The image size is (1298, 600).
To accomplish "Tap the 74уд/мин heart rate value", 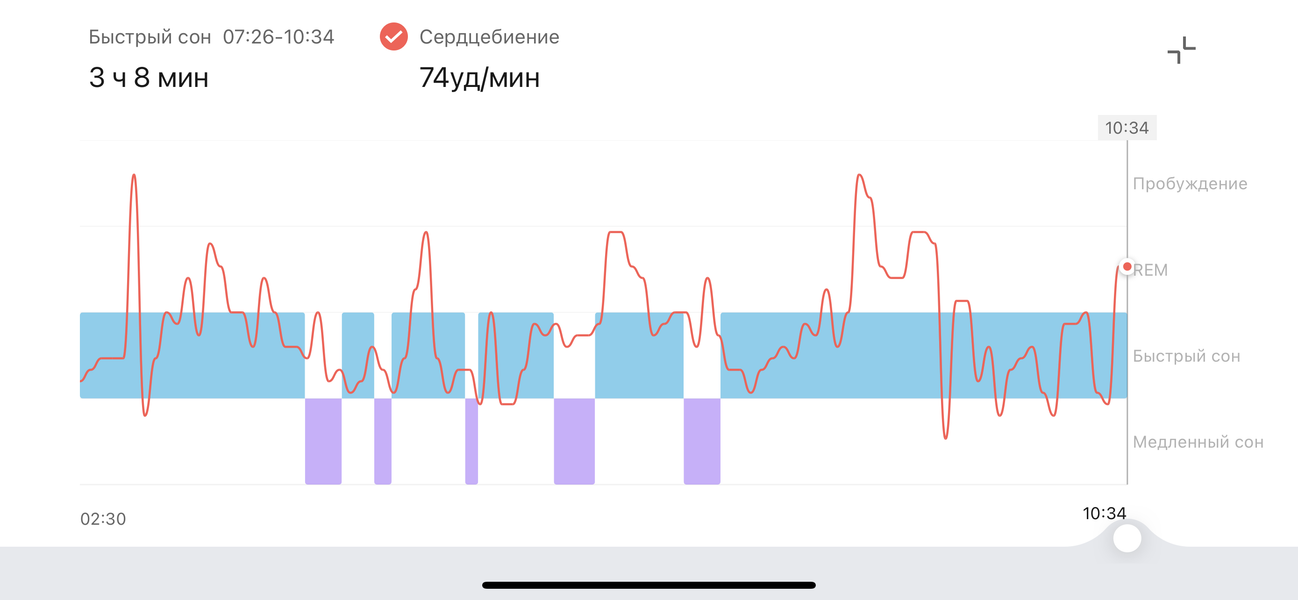I will pyautogui.click(x=480, y=77).
